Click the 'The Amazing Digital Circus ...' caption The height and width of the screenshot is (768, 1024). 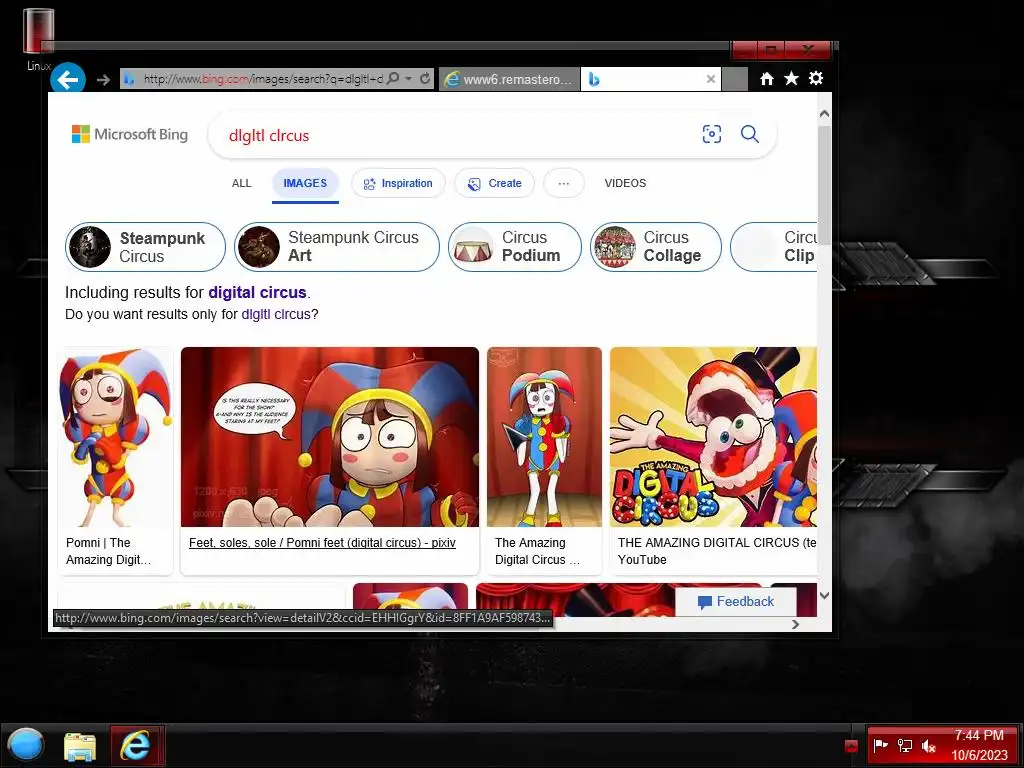[x=537, y=551]
